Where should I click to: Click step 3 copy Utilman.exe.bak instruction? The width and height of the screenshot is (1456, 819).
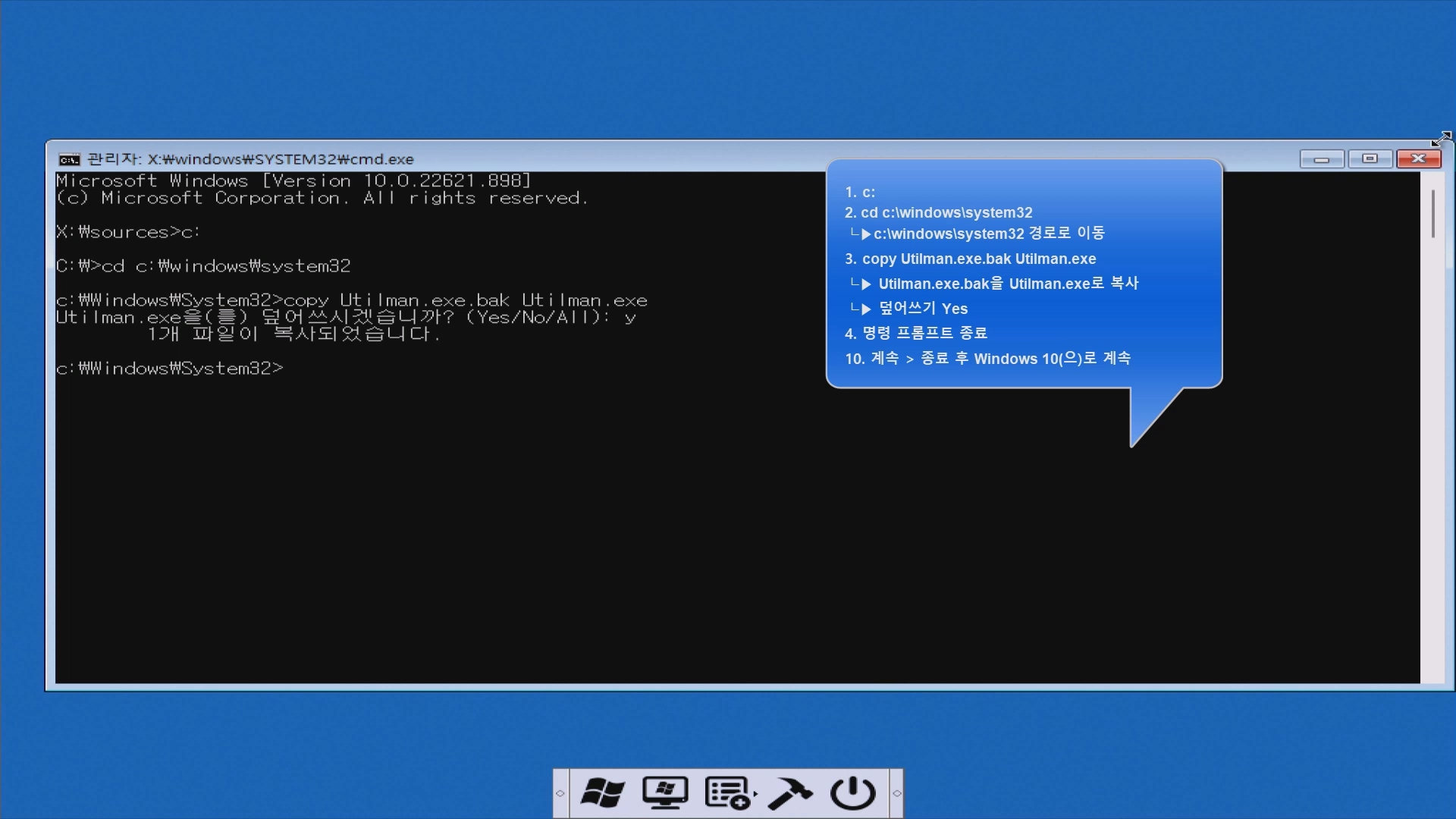[971, 259]
